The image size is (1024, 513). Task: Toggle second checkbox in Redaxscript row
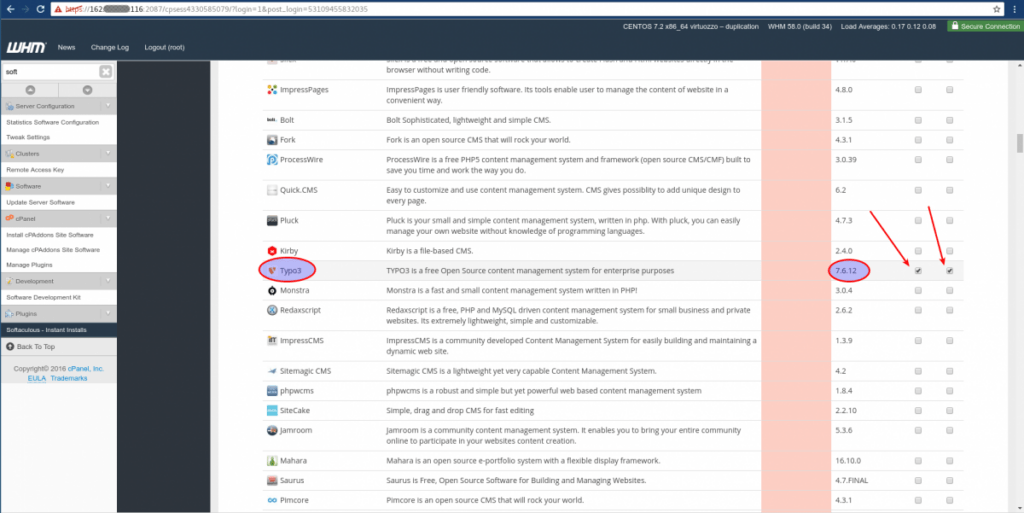[x=950, y=310]
